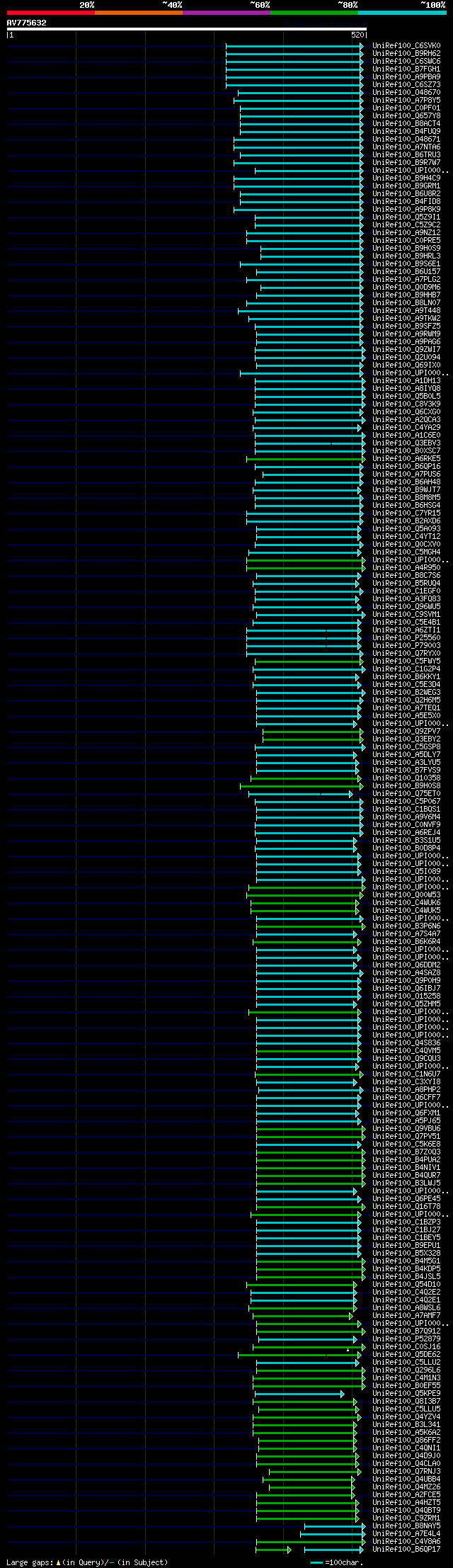Select label UniRef100_Q16T78

(406, 1206)
